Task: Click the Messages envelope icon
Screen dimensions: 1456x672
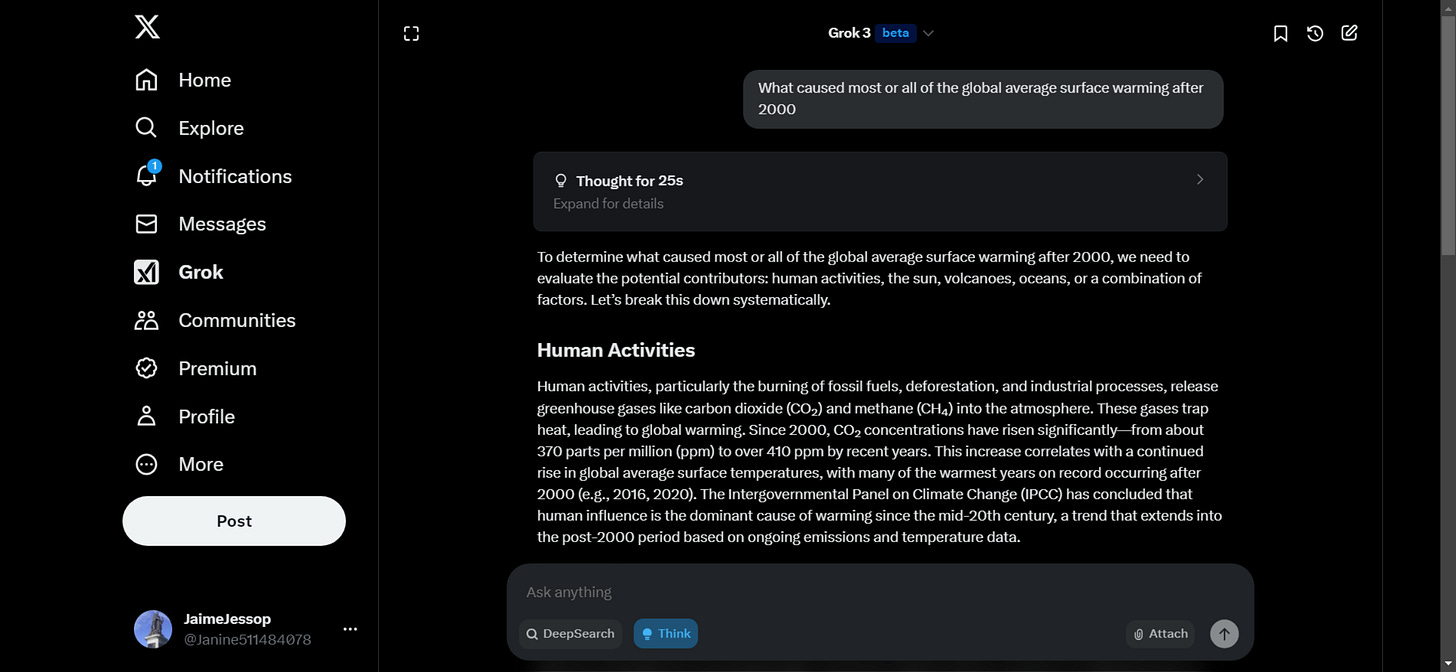Action: click(146, 224)
